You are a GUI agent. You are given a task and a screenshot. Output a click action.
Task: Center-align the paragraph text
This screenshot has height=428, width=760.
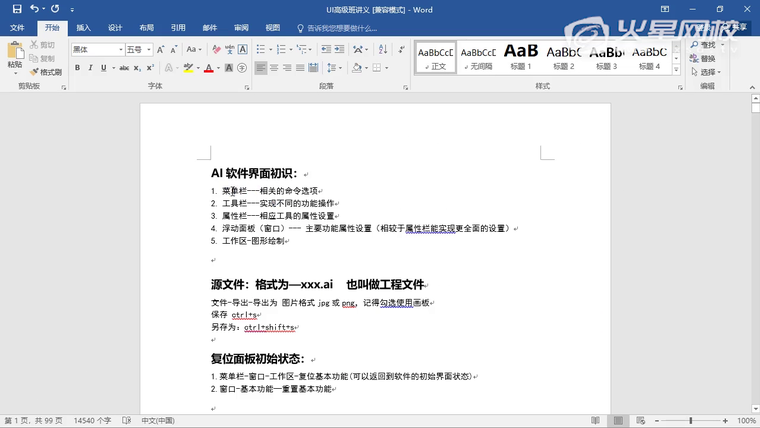tap(275, 68)
